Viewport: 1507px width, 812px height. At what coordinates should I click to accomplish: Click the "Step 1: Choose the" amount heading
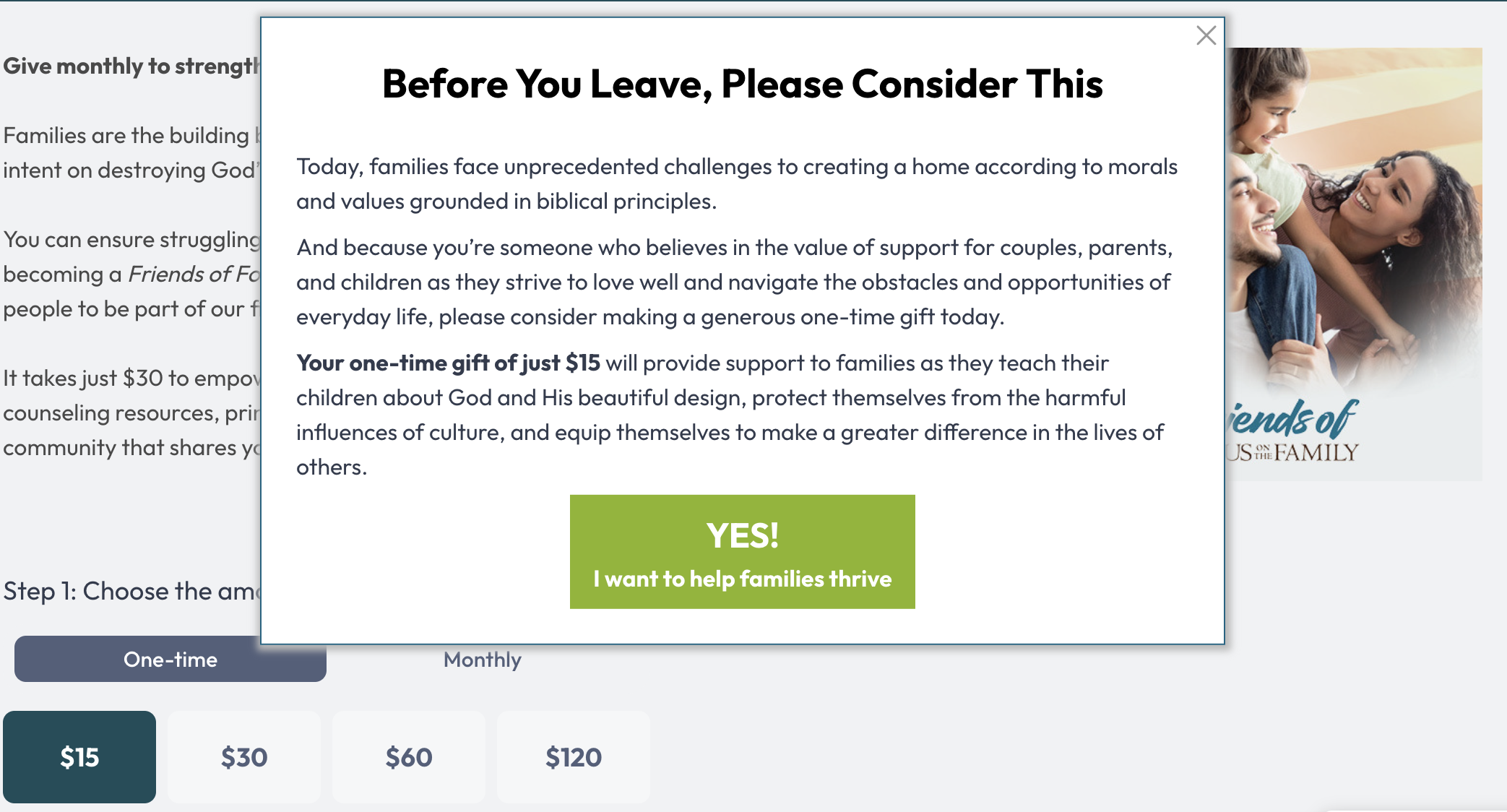coord(131,591)
